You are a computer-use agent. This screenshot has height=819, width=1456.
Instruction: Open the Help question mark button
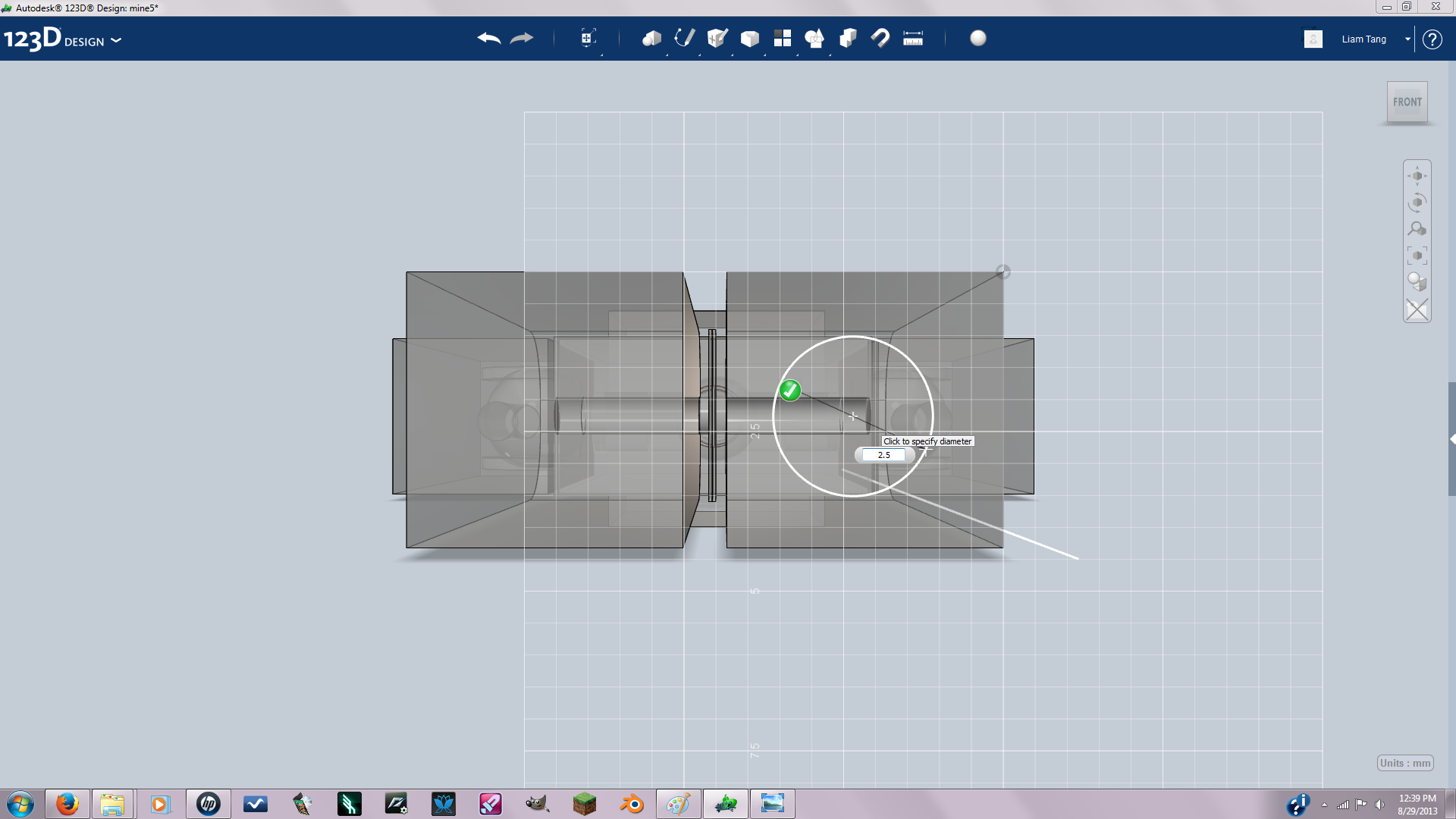[x=1432, y=39]
